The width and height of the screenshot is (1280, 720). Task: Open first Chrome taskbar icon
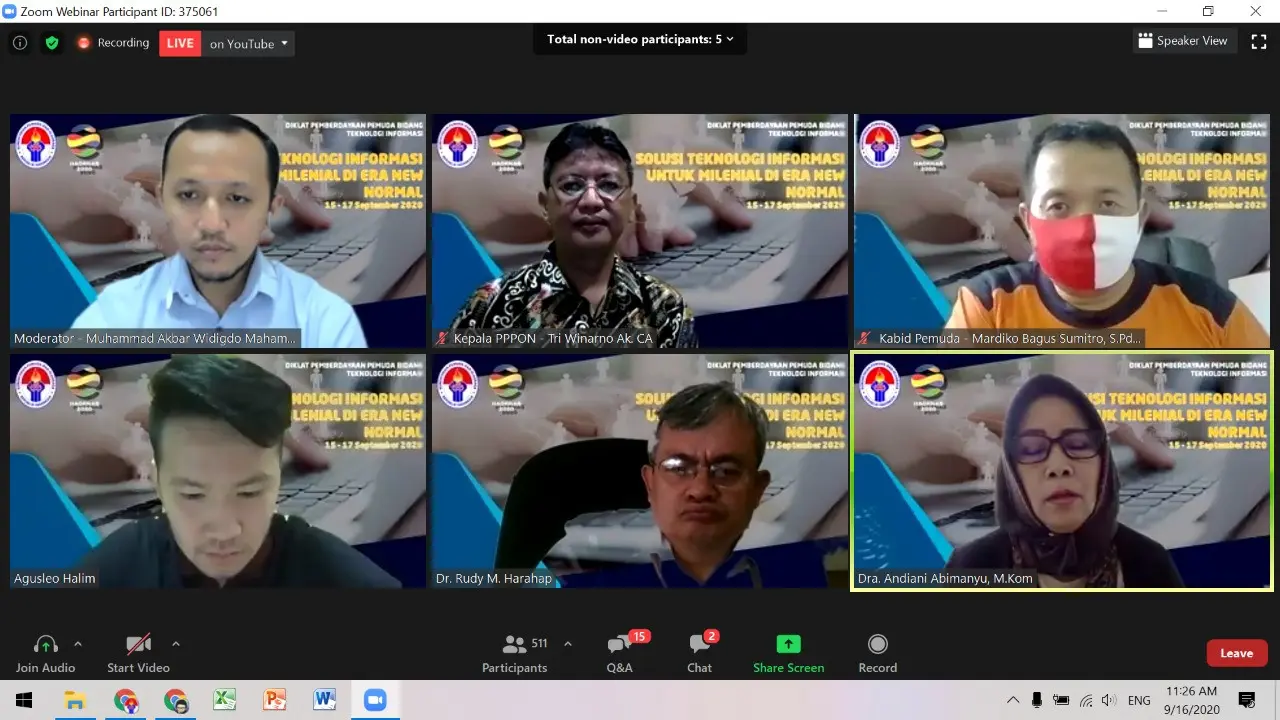click(125, 700)
